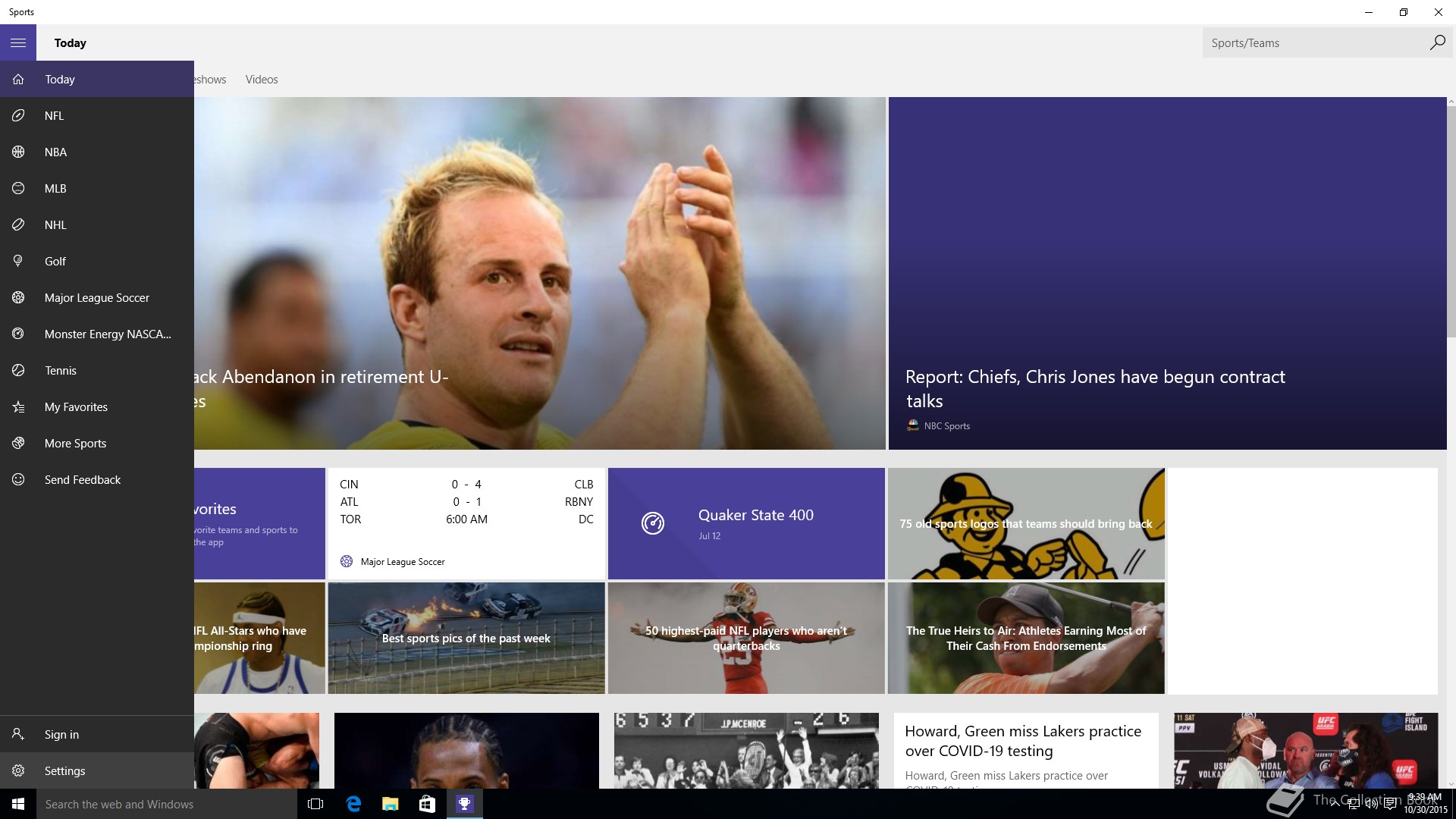Open Task View on the taskbar
Image resolution: width=1456 pixels, height=819 pixels.
click(x=315, y=804)
